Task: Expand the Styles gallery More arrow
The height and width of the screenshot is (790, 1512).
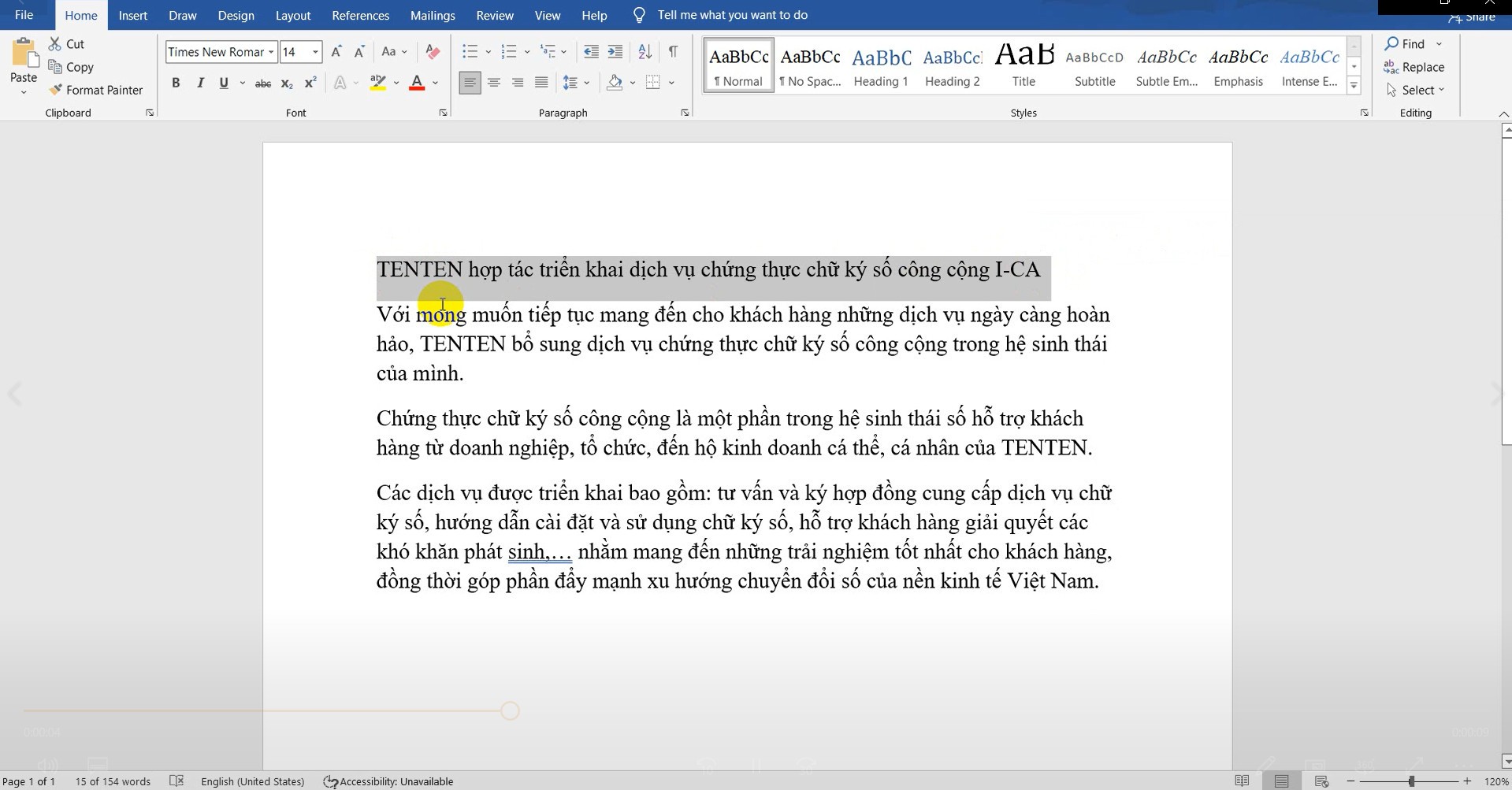Action: click(x=1354, y=86)
